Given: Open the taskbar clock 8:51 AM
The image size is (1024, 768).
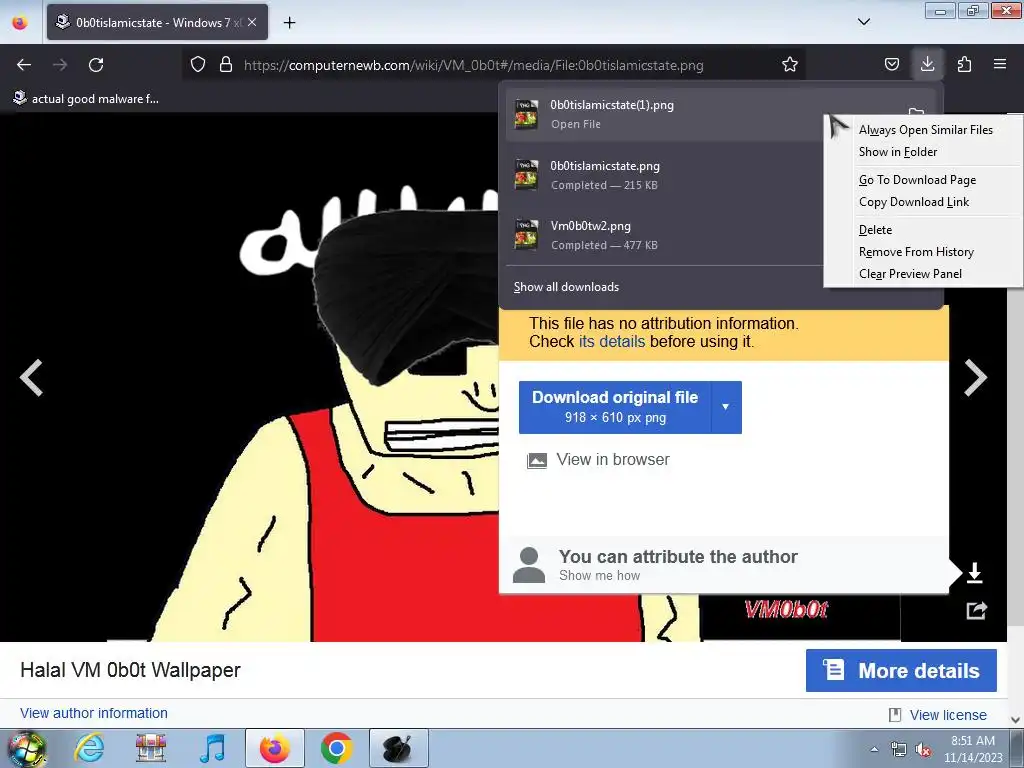Looking at the screenshot, I should click(x=973, y=749).
